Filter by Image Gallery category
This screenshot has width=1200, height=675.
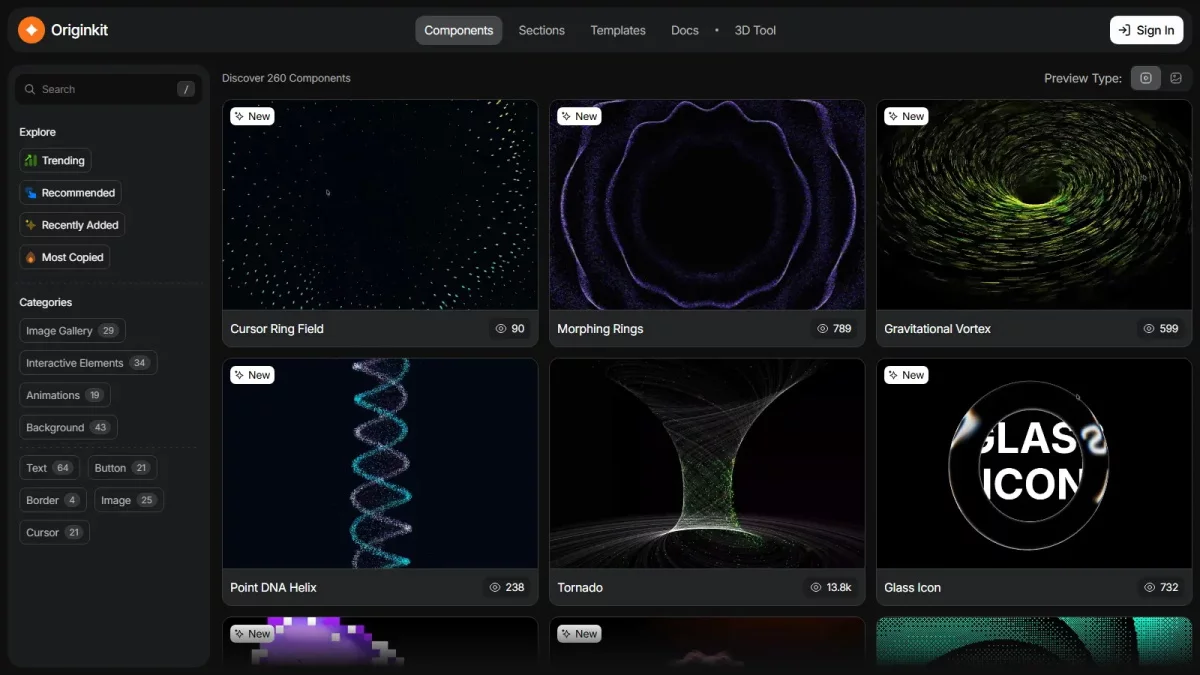click(72, 331)
